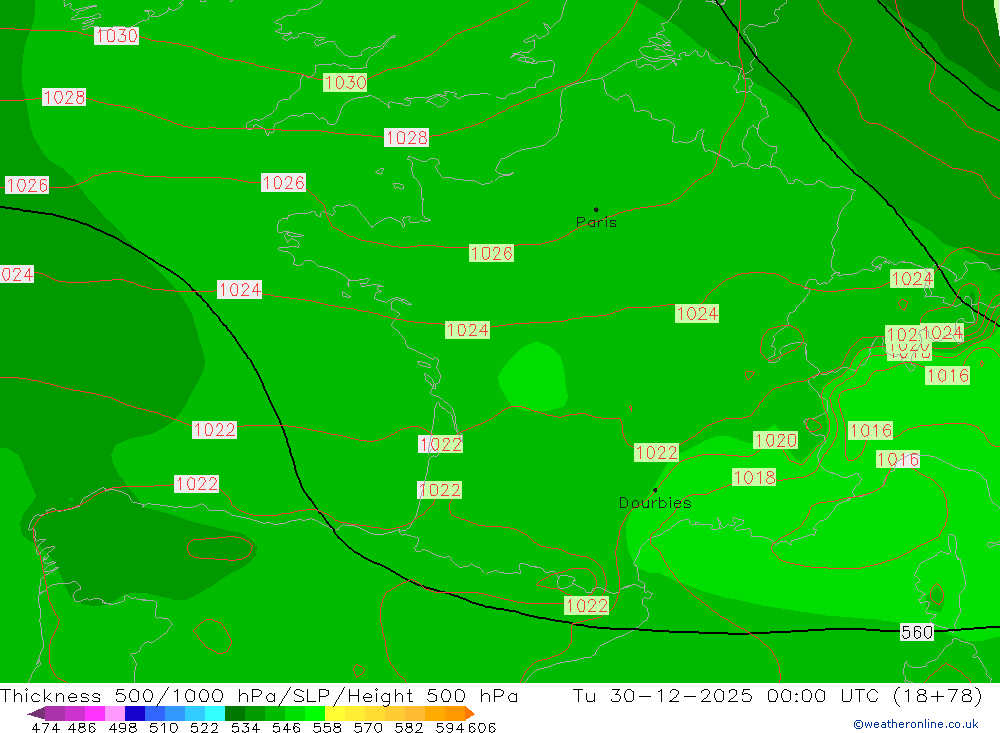
Task: Click the legend value 498
Action: tap(122, 727)
